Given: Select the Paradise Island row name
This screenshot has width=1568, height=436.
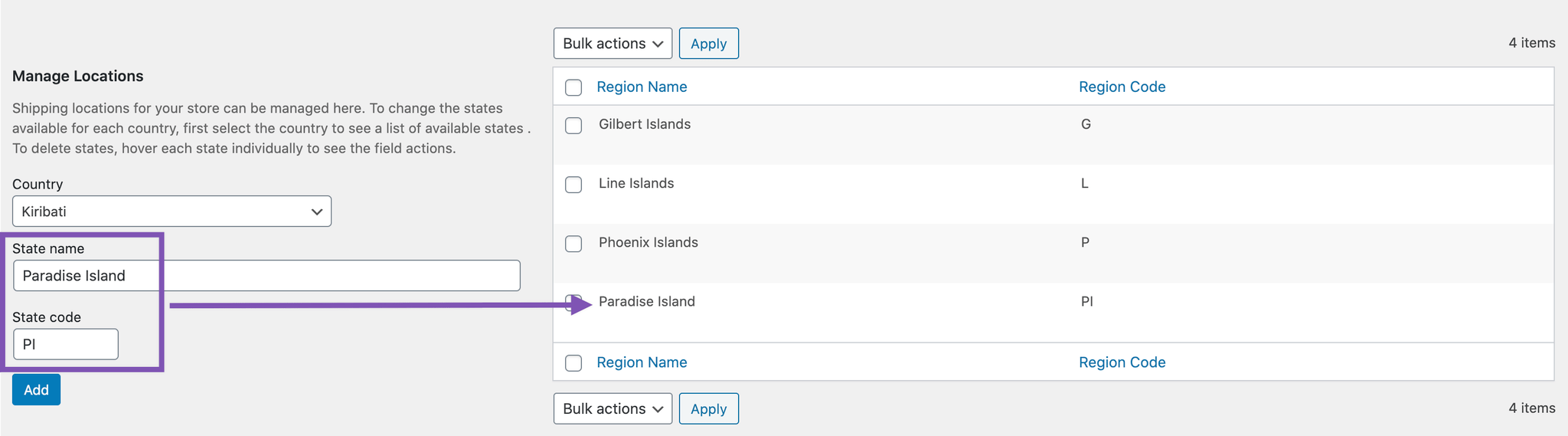Looking at the screenshot, I should pos(647,302).
